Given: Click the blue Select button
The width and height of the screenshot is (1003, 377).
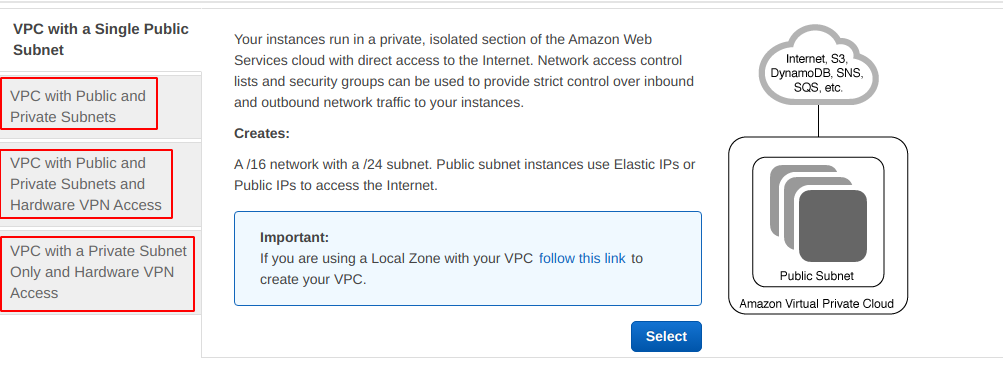Looking at the screenshot, I should click(x=666, y=337).
